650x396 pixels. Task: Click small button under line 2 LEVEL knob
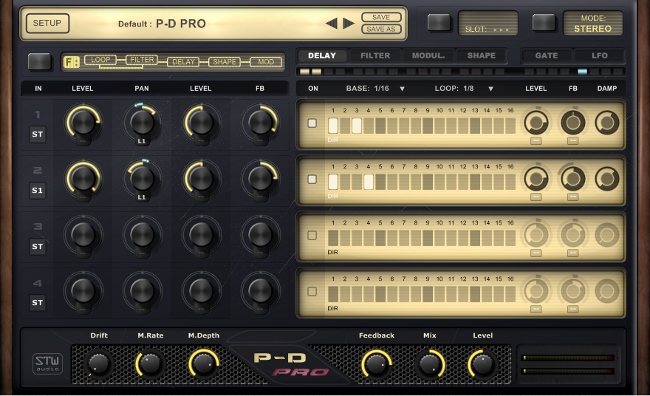536,197
